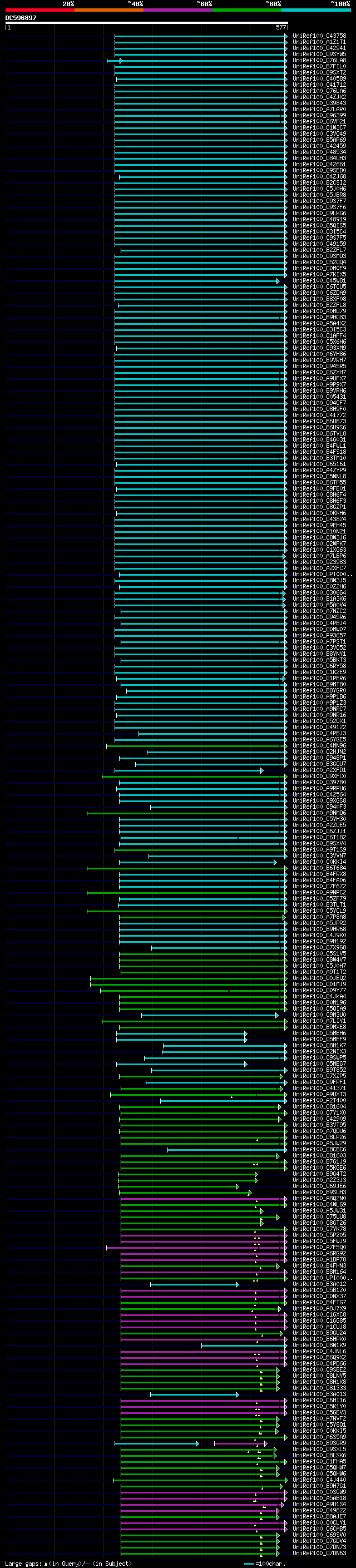Viewport: 356px width, 1568px height.
Task: Click the UniRef100_Q6VM21 hit name
Action: tap(319, 121)
